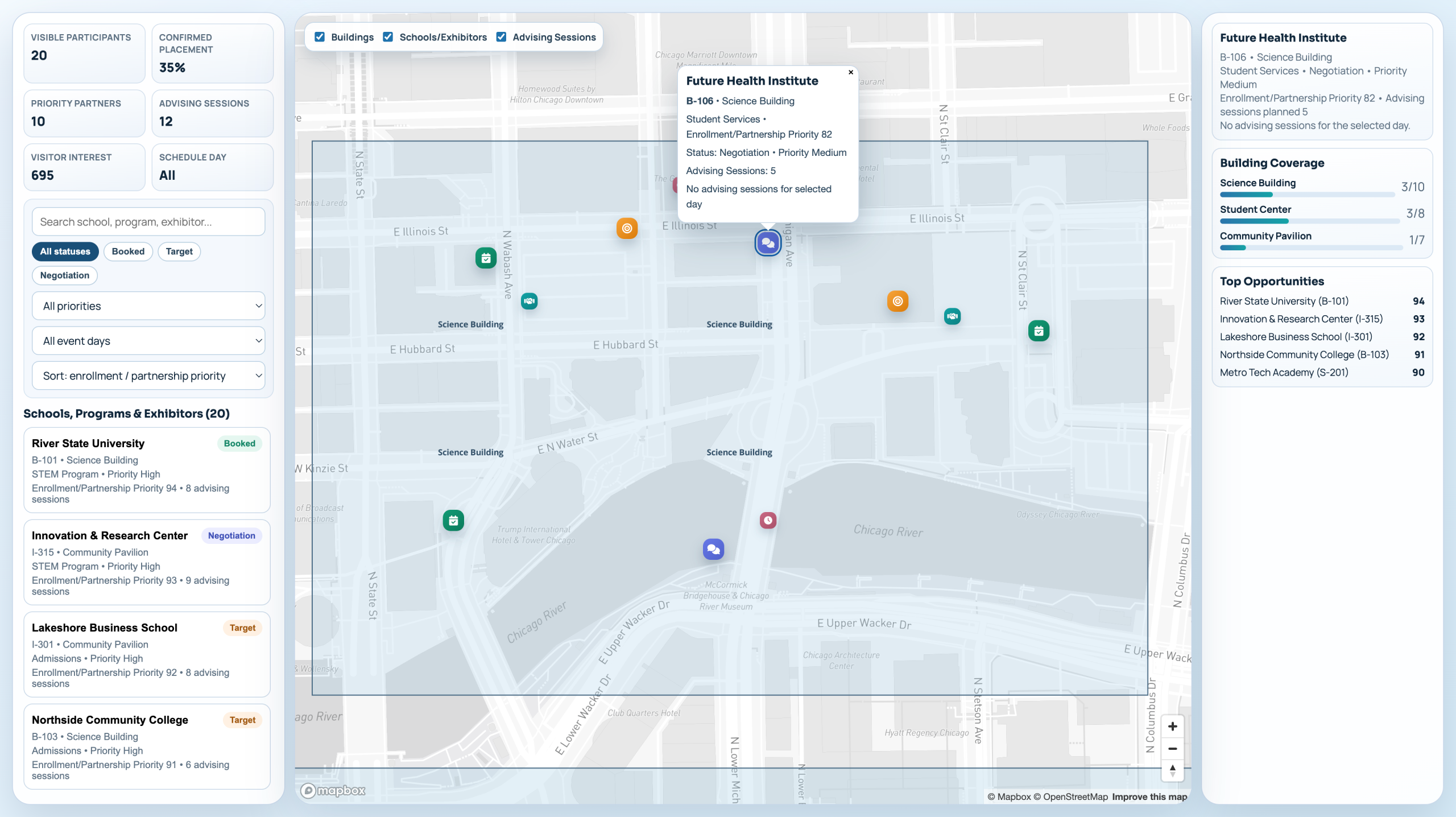Click the Improve this map link
Screen dimensions: 1456x817
point(1149,797)
